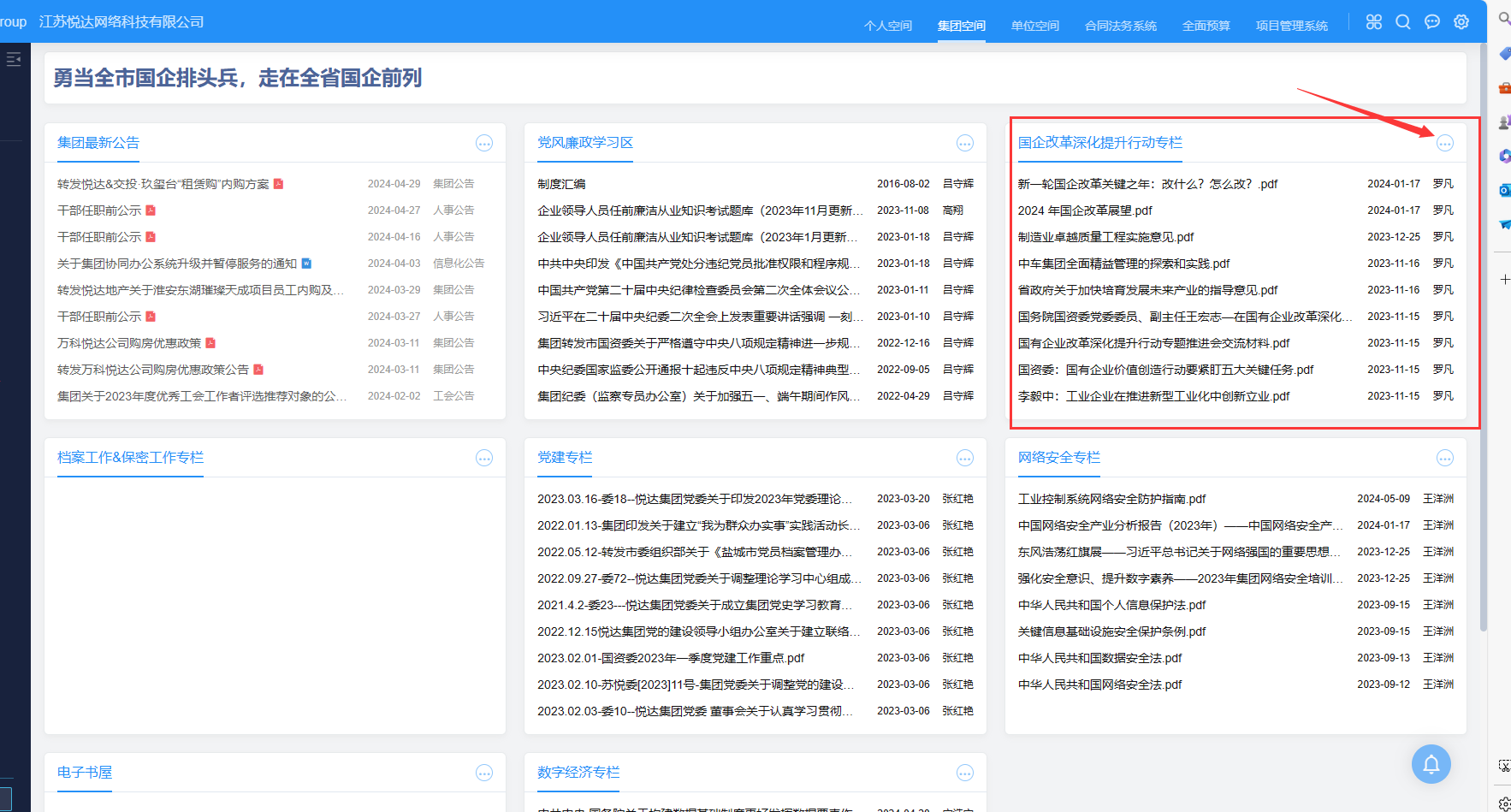
Task: Open settings gear in the blue header
Action: pos(1461,22)
